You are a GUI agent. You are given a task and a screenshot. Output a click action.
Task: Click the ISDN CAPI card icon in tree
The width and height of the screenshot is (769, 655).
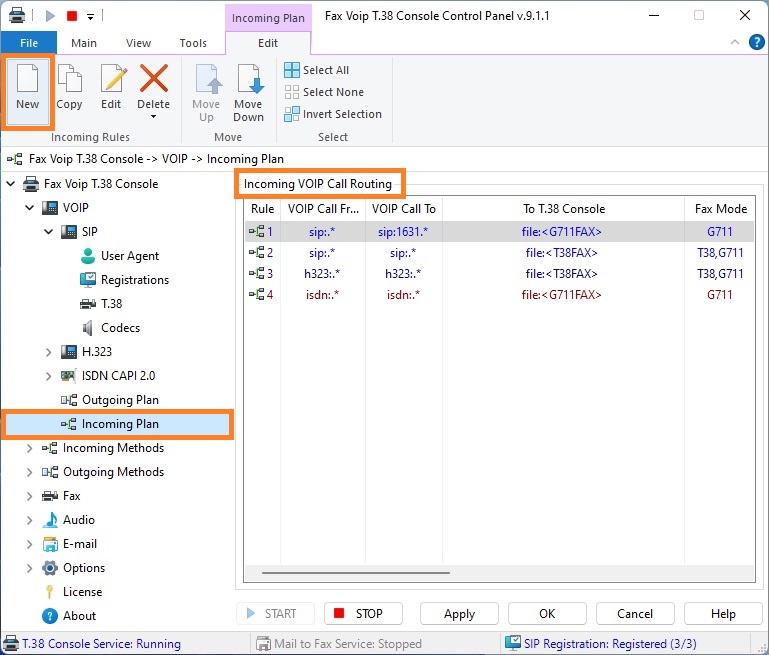[68, 376]
